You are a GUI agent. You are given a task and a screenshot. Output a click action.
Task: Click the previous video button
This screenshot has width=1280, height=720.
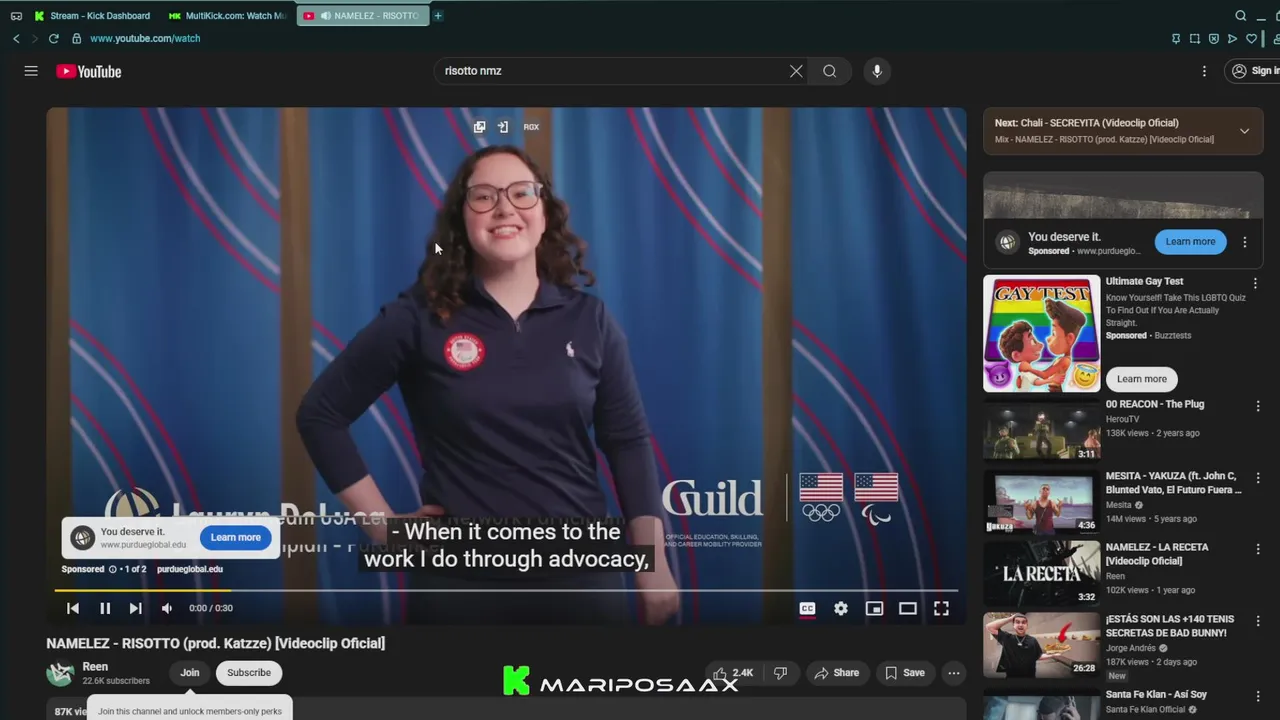click(x=73, y=608)
